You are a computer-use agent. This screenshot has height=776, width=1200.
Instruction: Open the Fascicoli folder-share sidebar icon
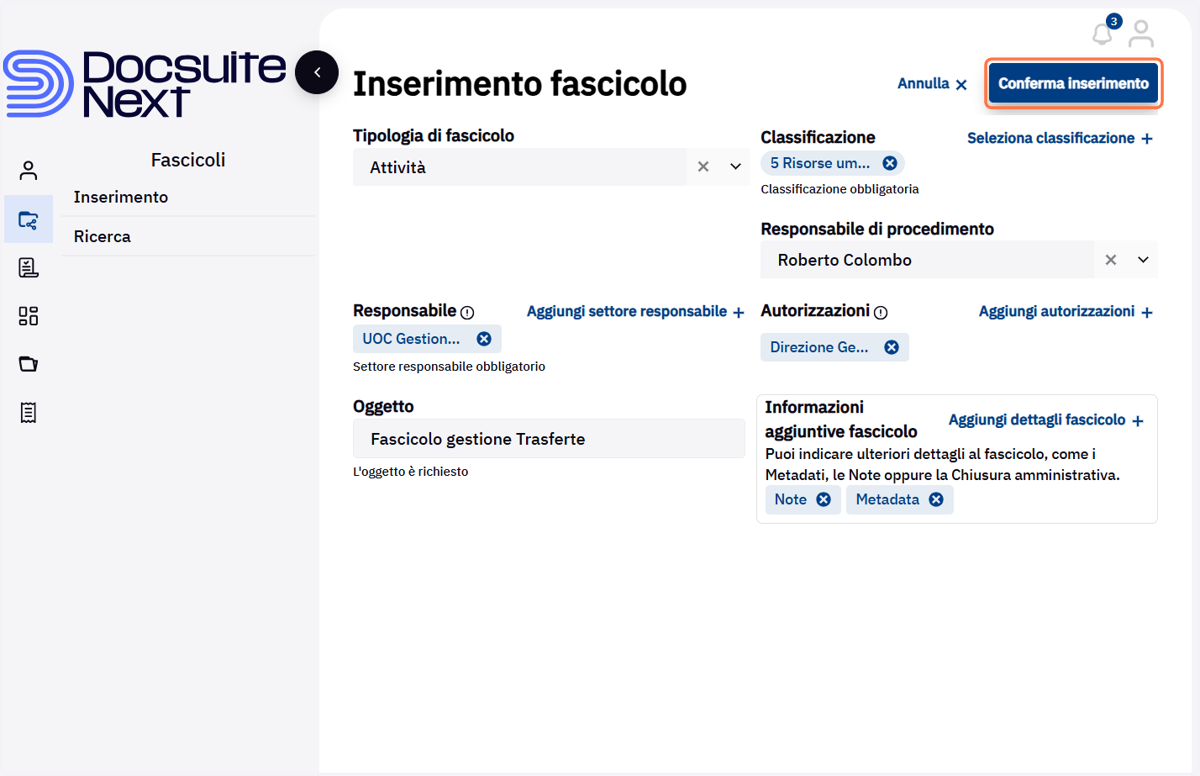pos(29,219)
